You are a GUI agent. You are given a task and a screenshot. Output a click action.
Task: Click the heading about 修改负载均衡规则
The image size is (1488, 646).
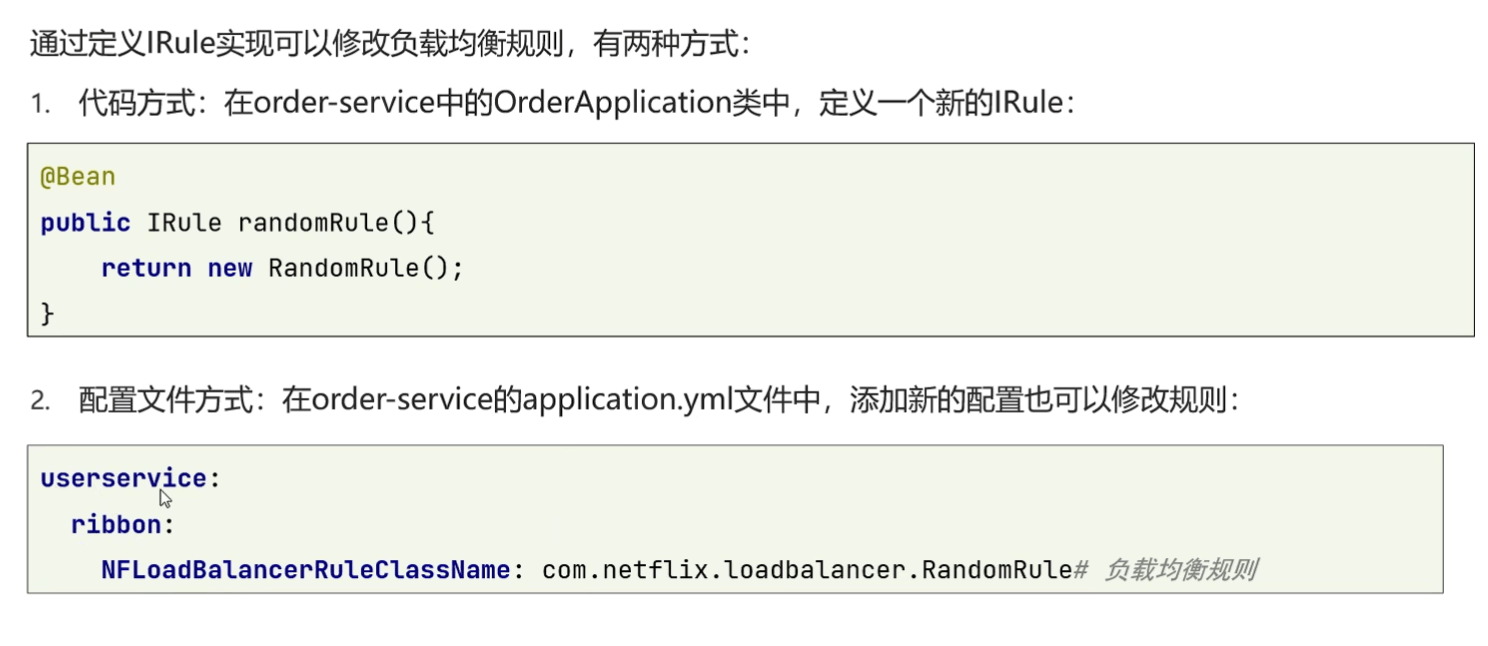388,43
